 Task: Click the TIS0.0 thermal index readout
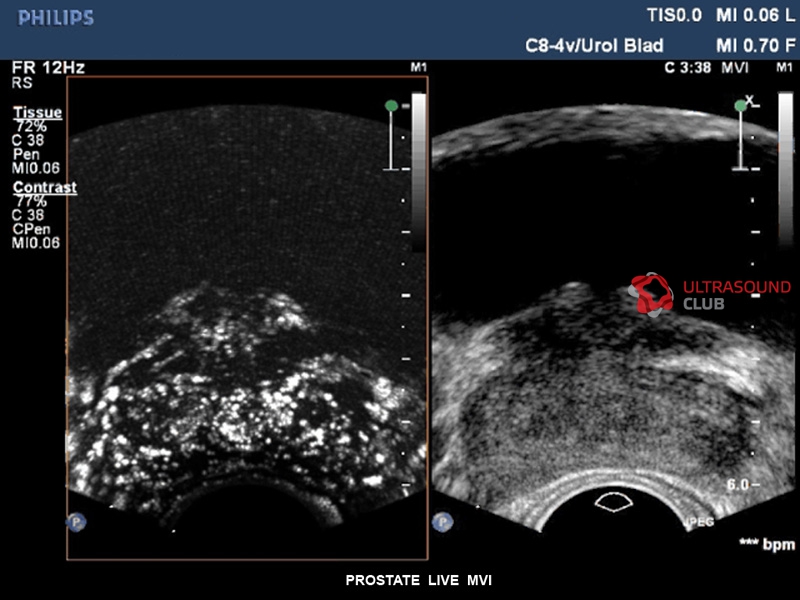tap(674, 16)
